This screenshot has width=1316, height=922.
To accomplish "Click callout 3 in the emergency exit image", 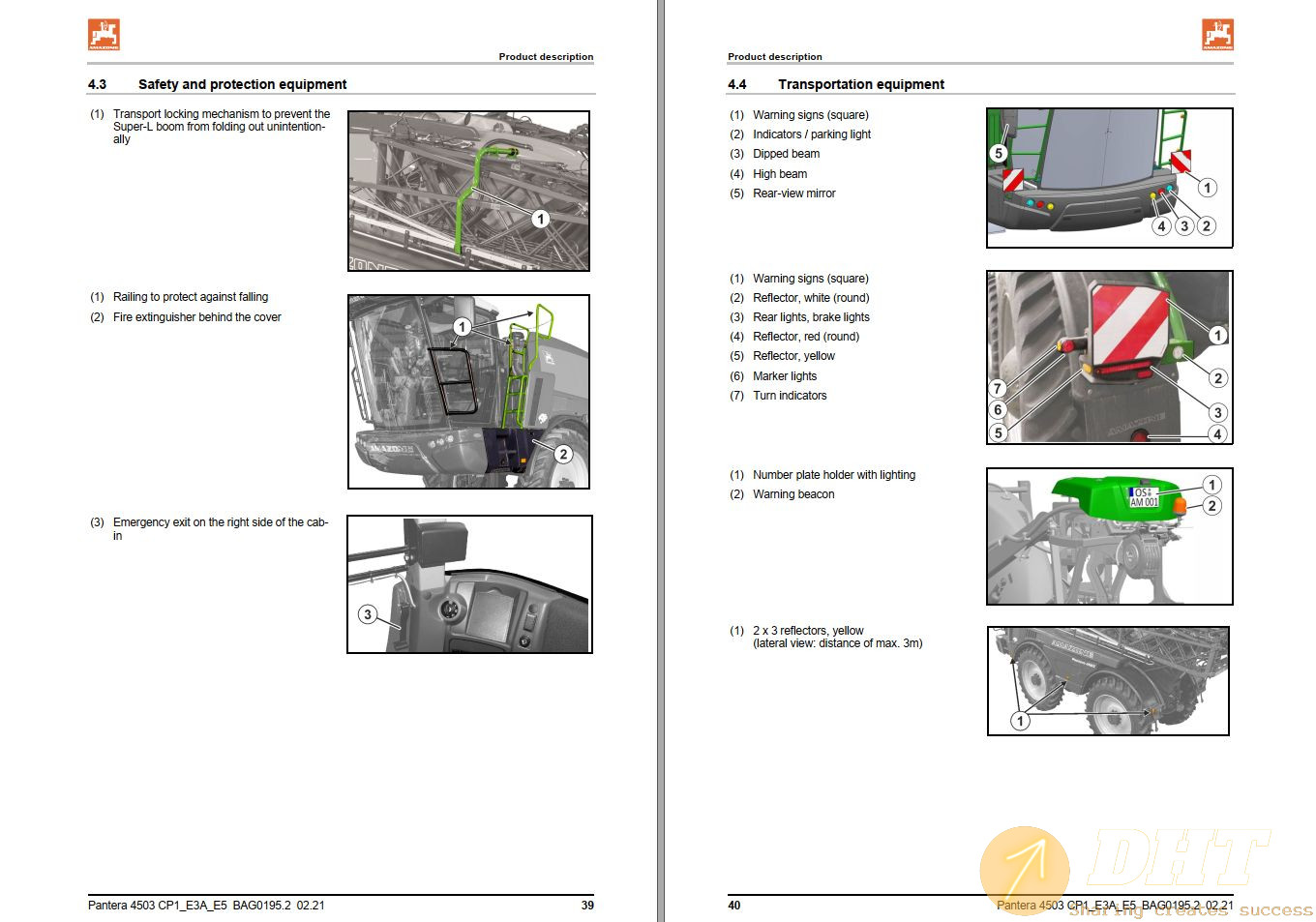I will click(368, 614).
